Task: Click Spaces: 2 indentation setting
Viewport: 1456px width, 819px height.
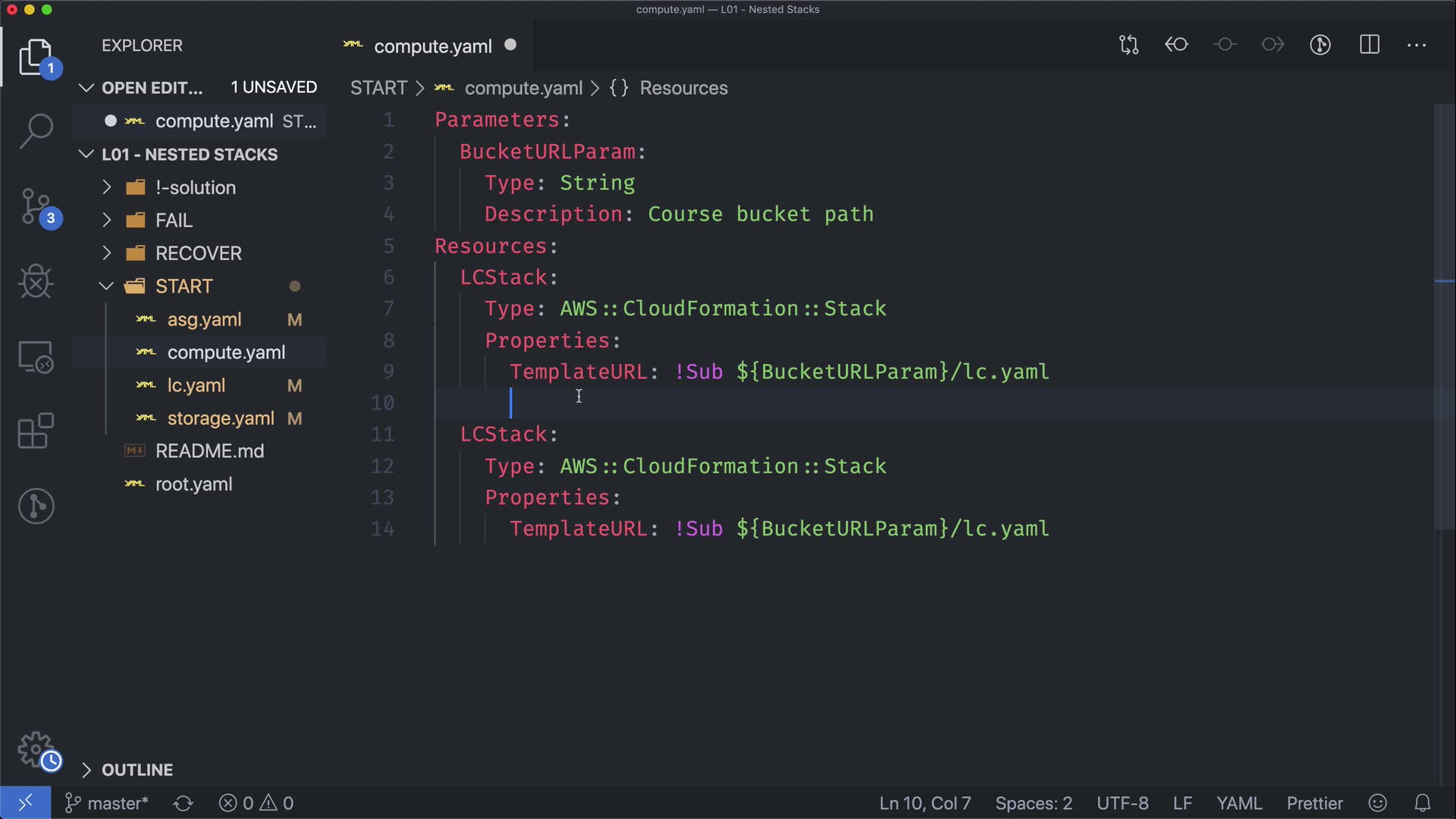Action: 1033,803
